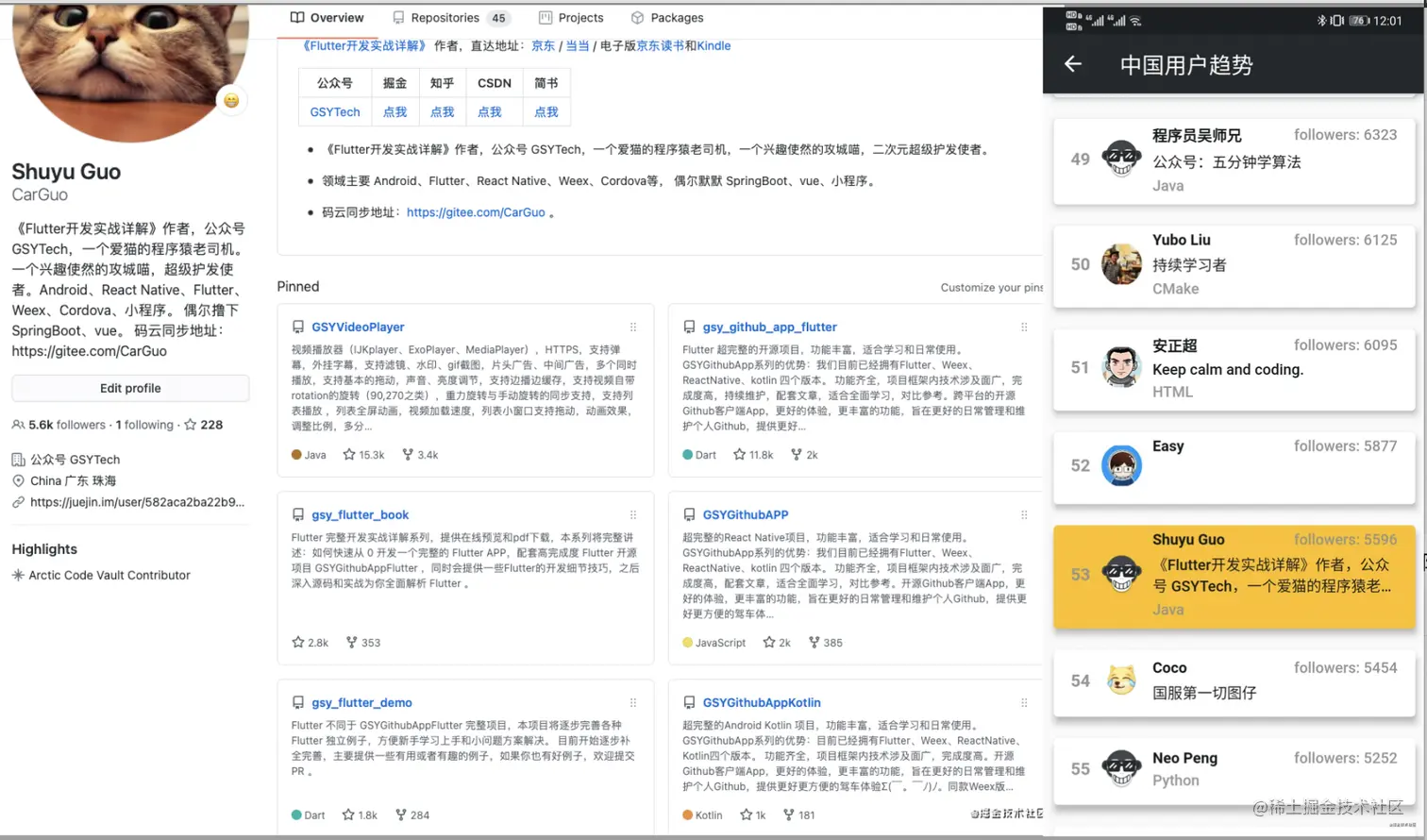Click the drag handle on GSYGithubAPP card

coord(1024,514)
